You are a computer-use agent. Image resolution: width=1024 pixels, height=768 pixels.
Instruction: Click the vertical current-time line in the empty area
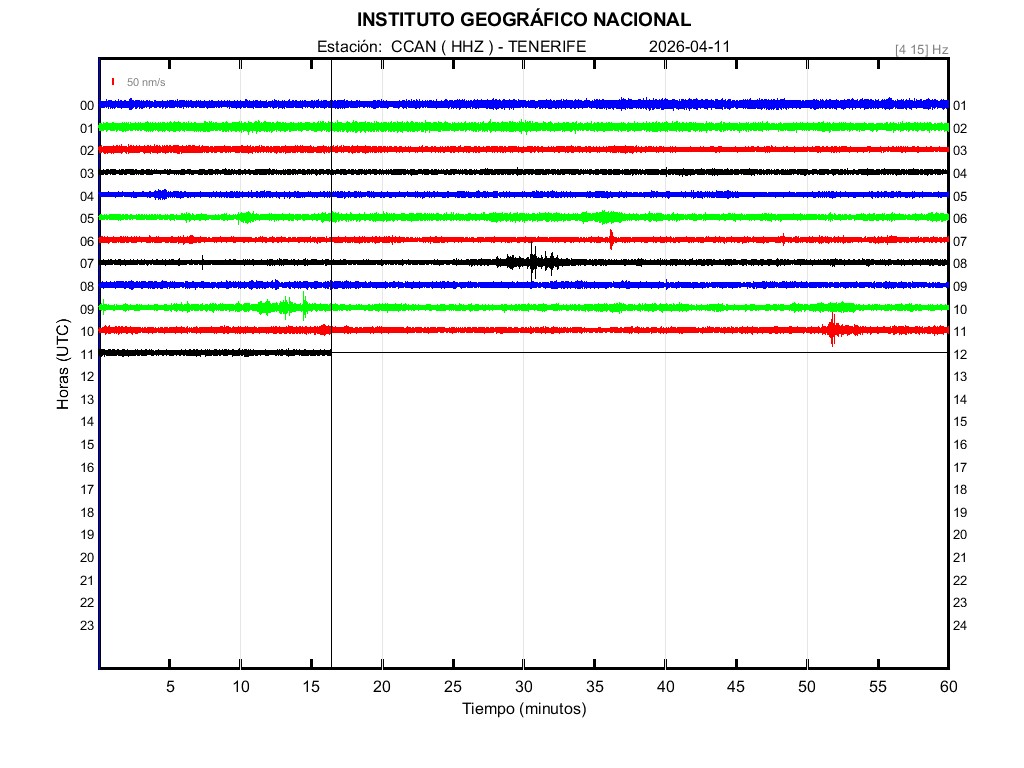click(x=331, y=500)
